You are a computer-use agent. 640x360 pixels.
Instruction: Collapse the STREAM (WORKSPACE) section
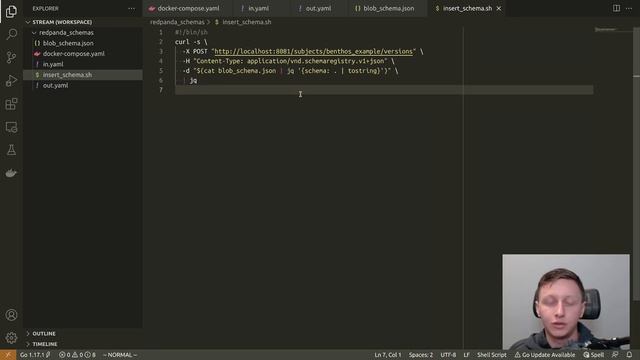[62, 22]
